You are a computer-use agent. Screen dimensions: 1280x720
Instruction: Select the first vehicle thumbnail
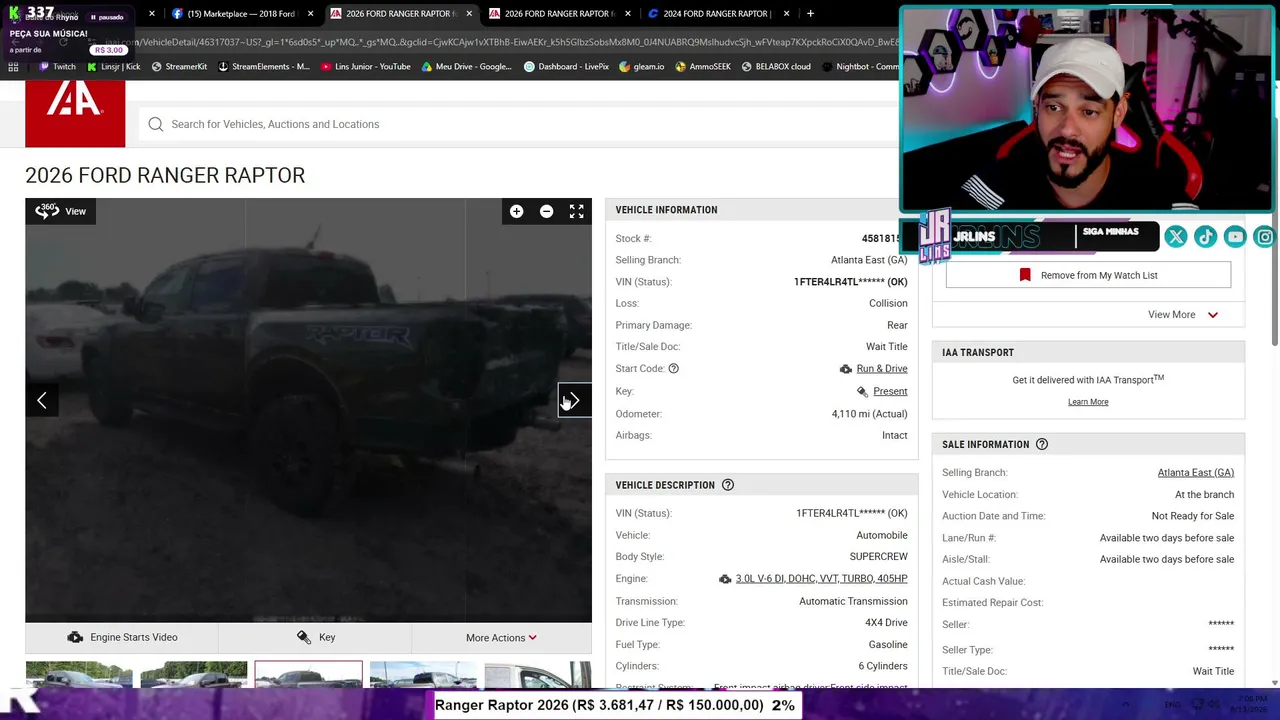pyautogui.click(x=79, y=675)
